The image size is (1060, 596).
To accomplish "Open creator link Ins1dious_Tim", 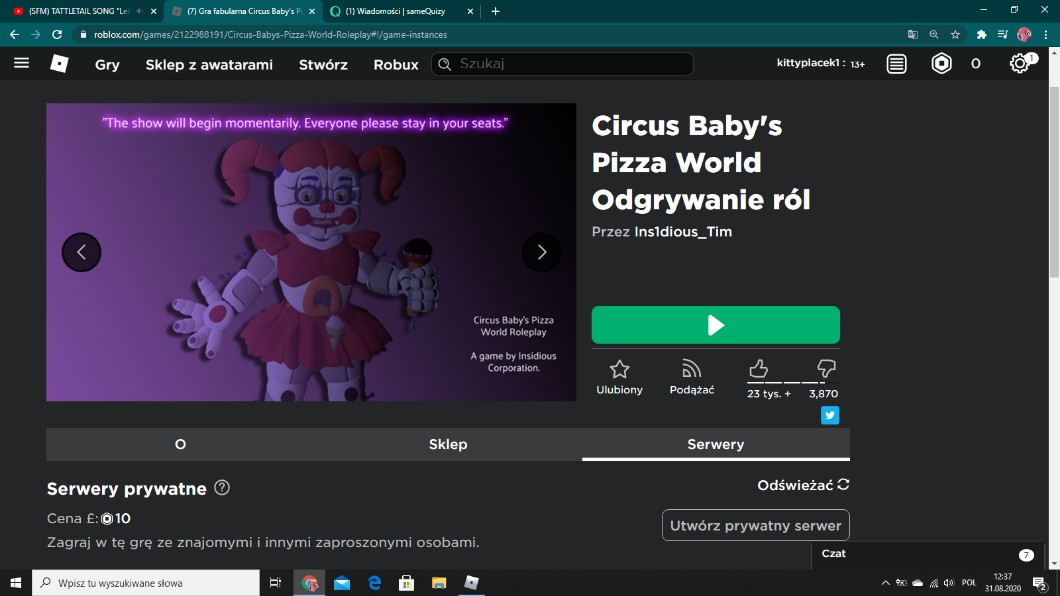I will click(683, 232).
